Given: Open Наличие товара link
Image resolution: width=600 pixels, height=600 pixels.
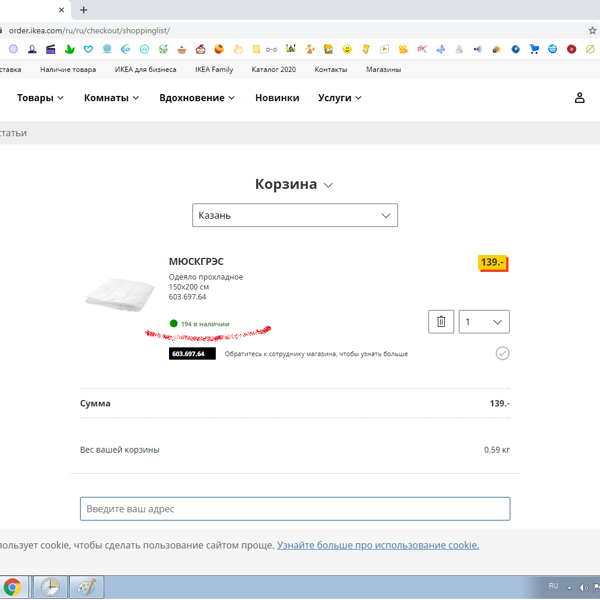Looking at the screenshot, I should point(68,70).
